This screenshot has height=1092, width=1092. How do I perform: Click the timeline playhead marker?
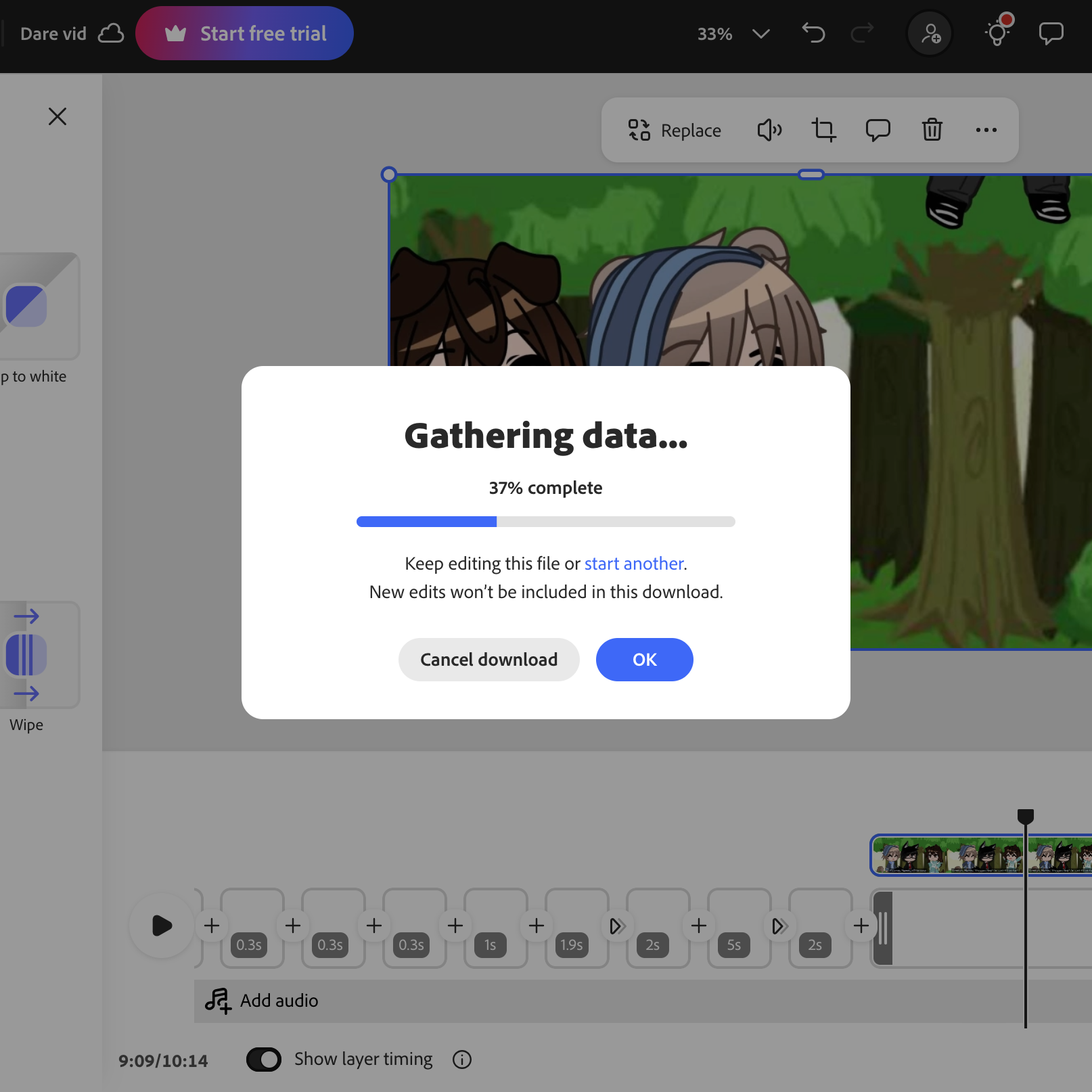click(x=1026, y=817)
